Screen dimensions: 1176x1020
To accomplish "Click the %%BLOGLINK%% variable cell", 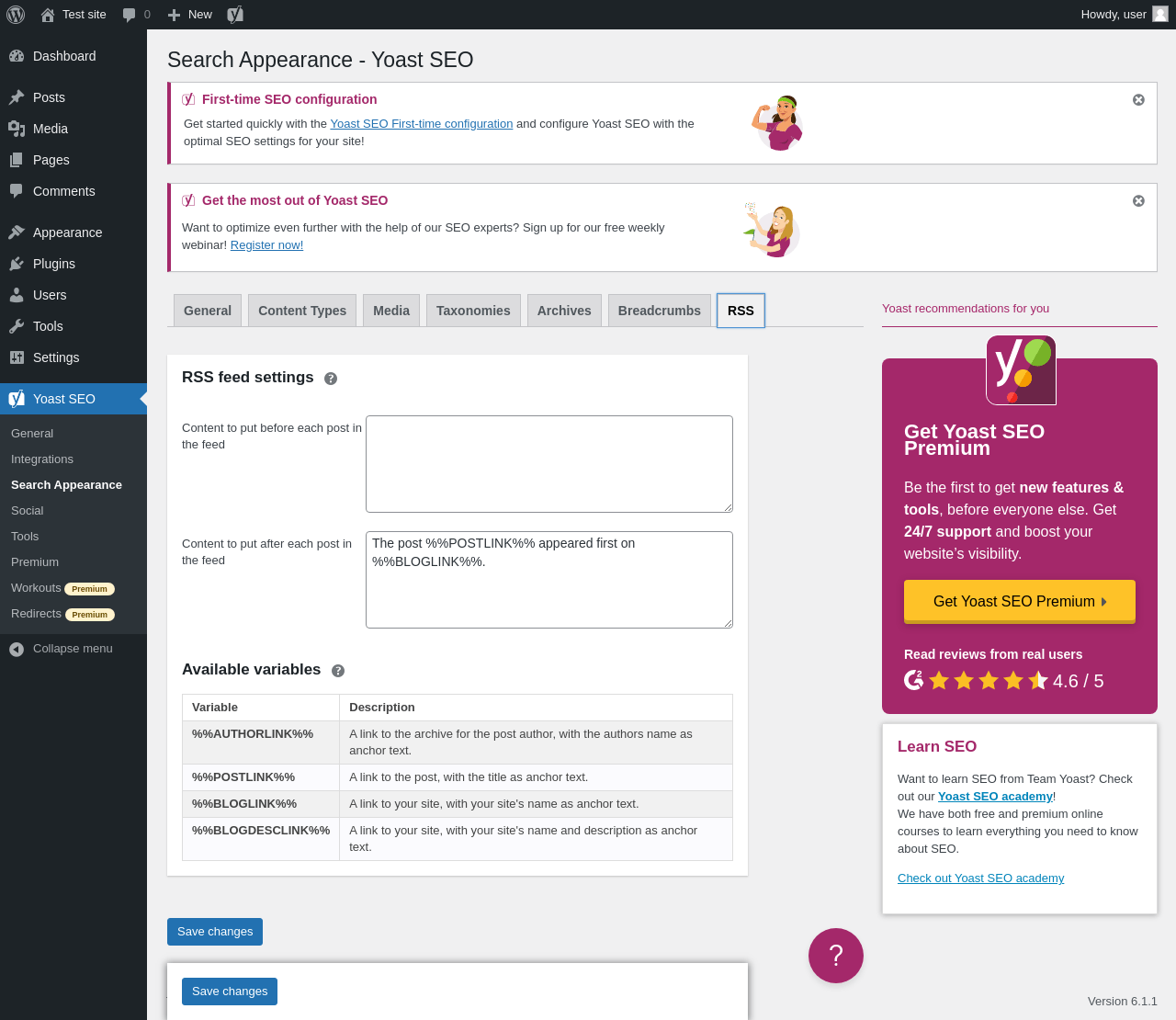I will click(261, 804).
